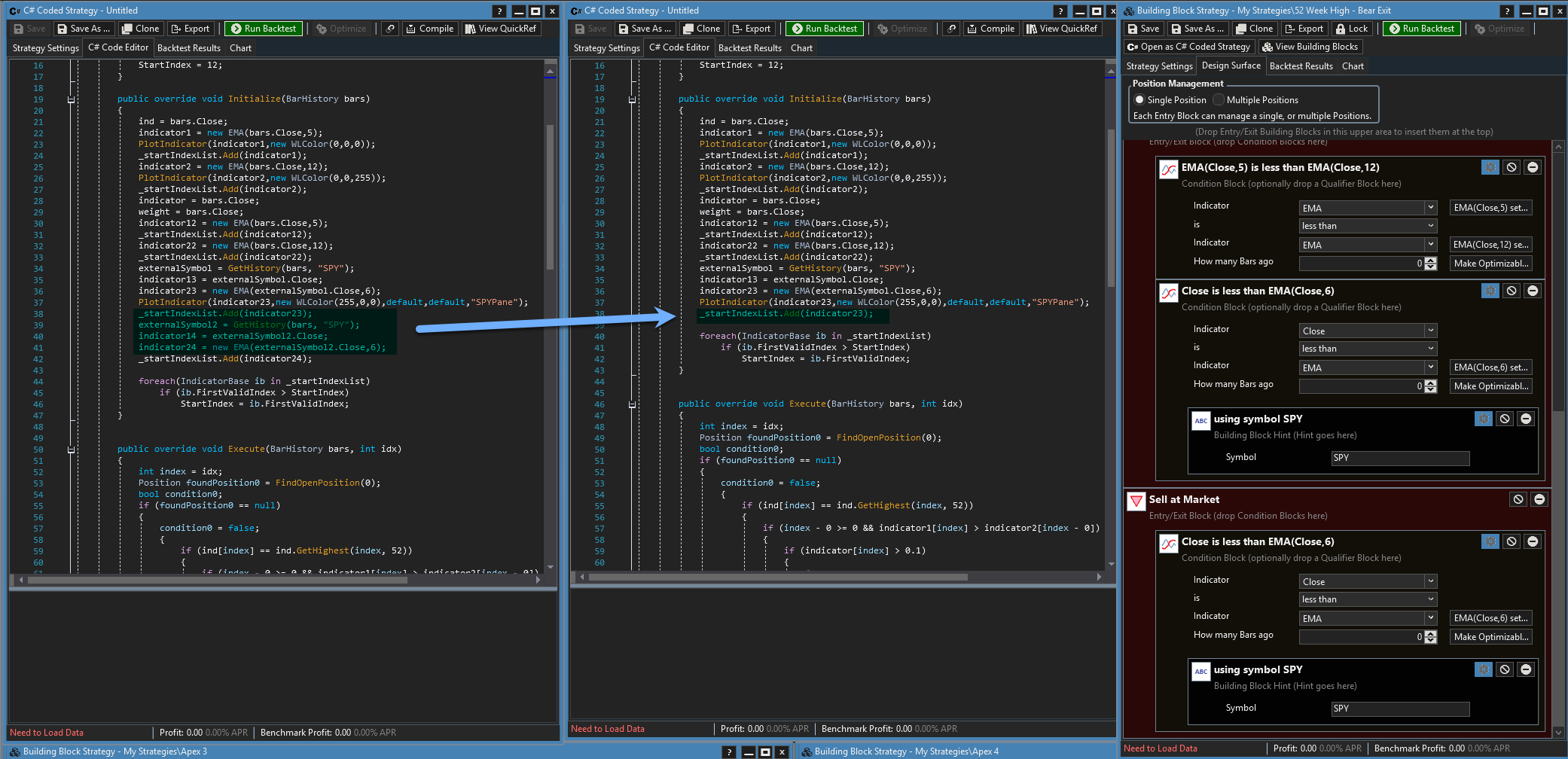The image size is (1568, 759).
Task: Remove the Sell at Market block
Action: [1539, 499]
